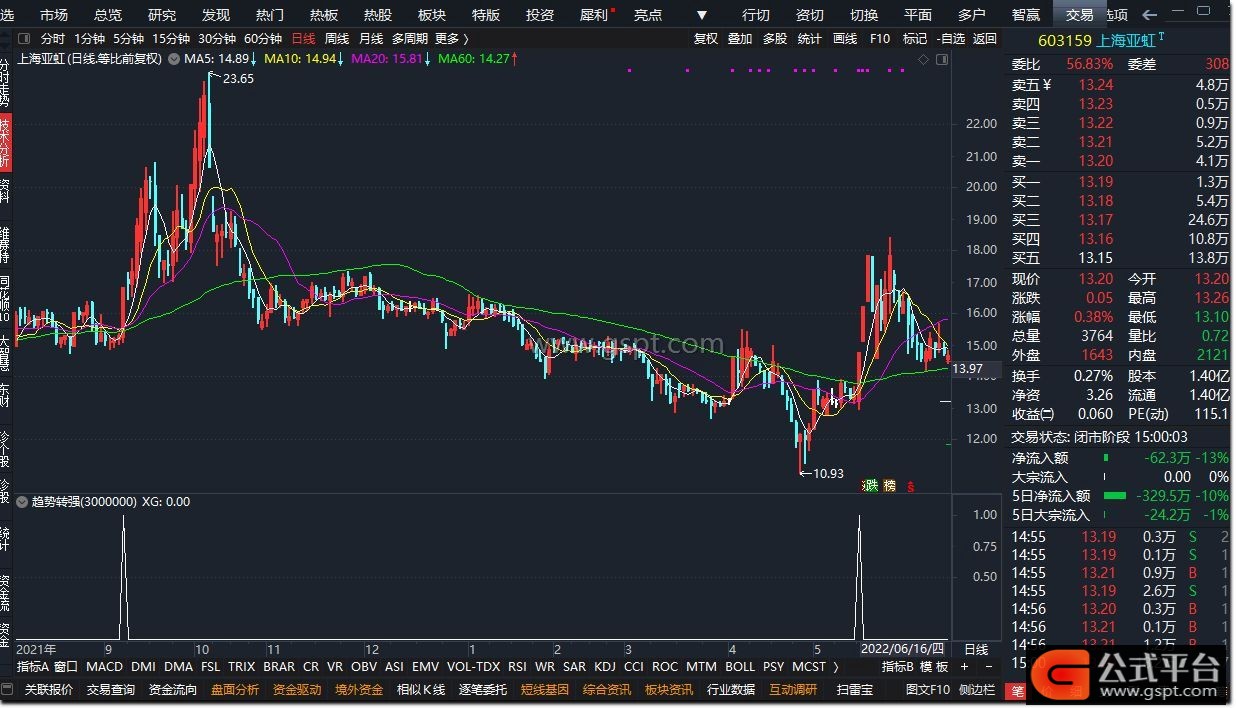Select the MACD indicator
1236x708 pixels.
click(104, 666)
